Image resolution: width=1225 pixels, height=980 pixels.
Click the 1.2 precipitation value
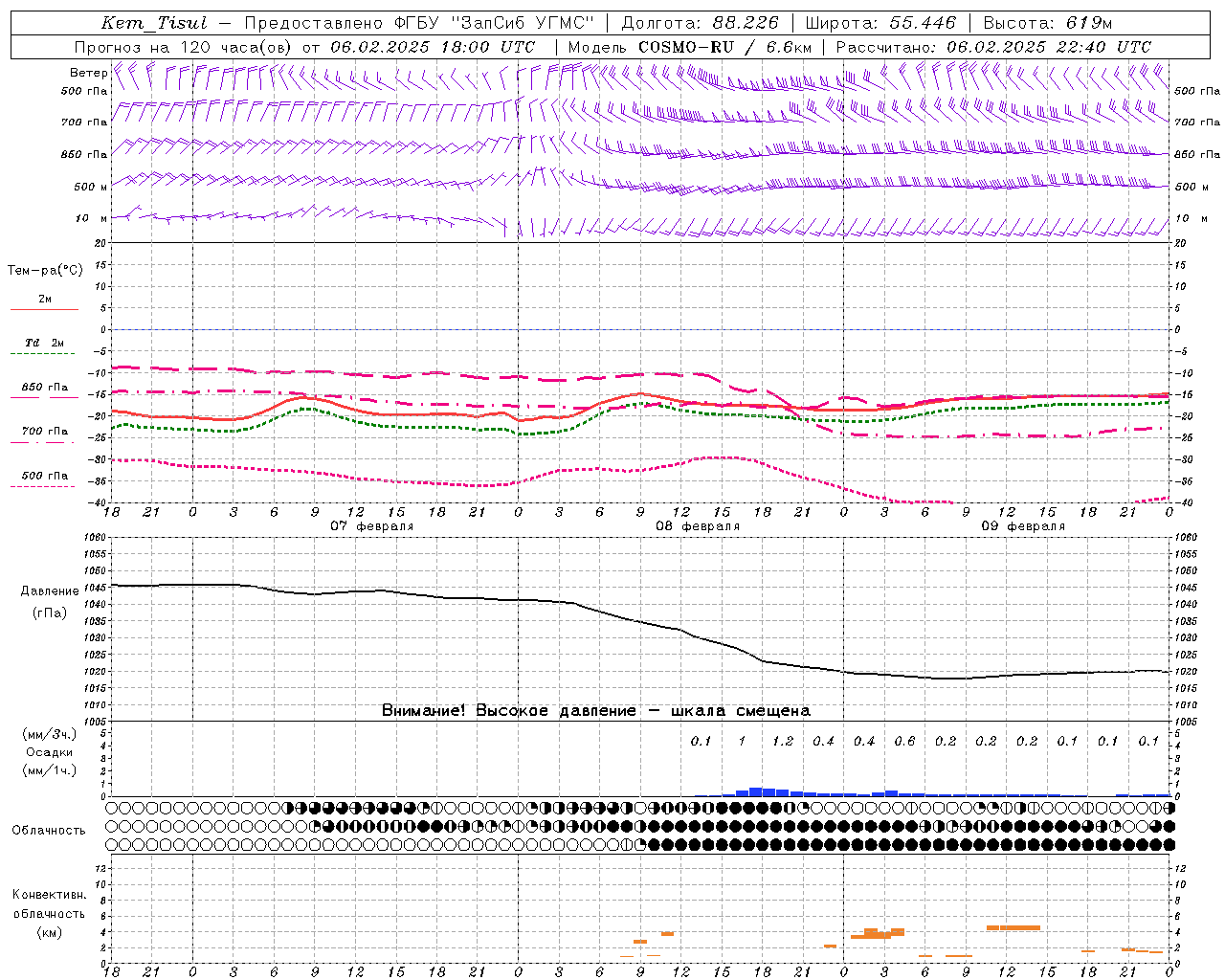pyautogui.click(x=783, y=741)
